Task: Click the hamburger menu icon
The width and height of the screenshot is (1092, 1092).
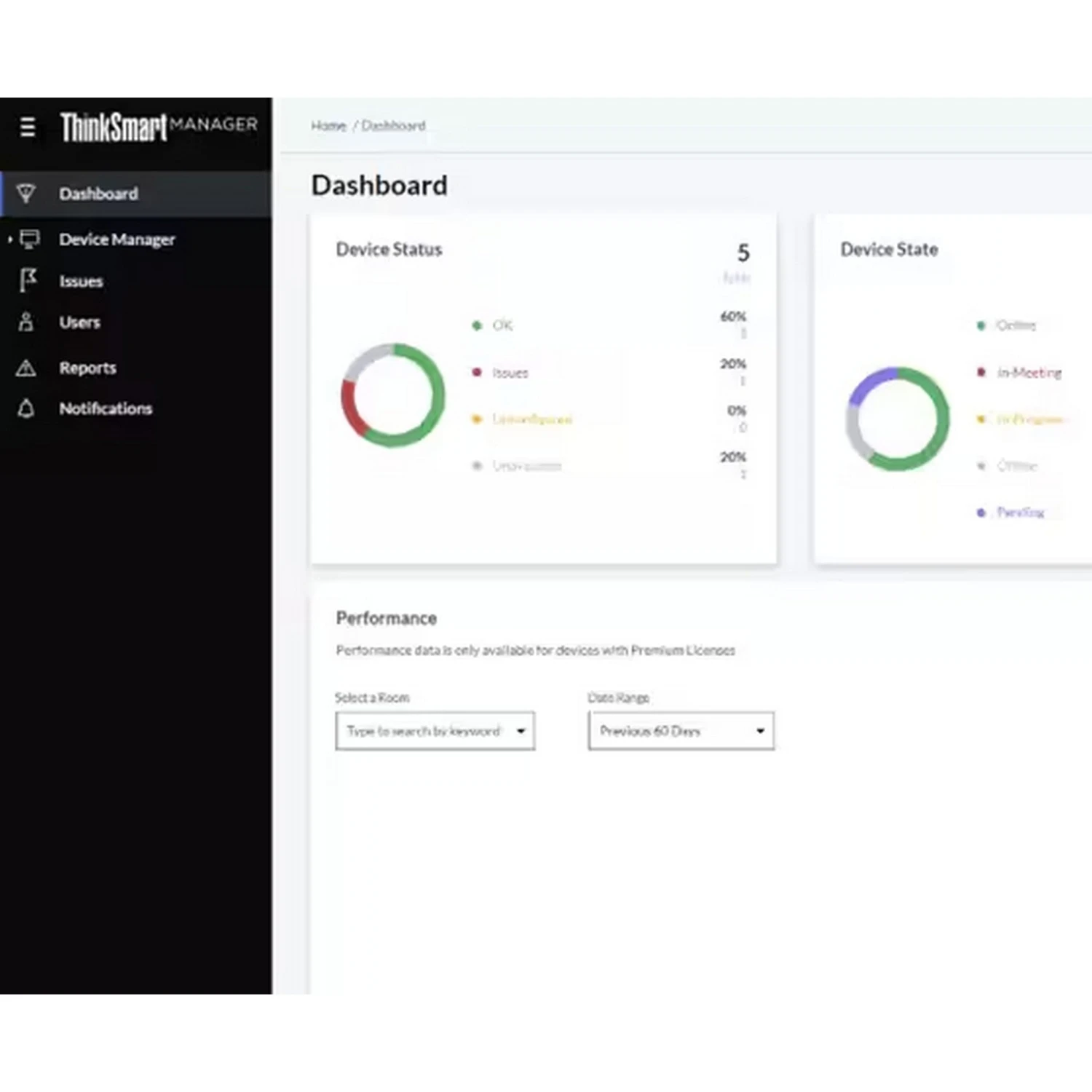Action: (x=28, y=127)
